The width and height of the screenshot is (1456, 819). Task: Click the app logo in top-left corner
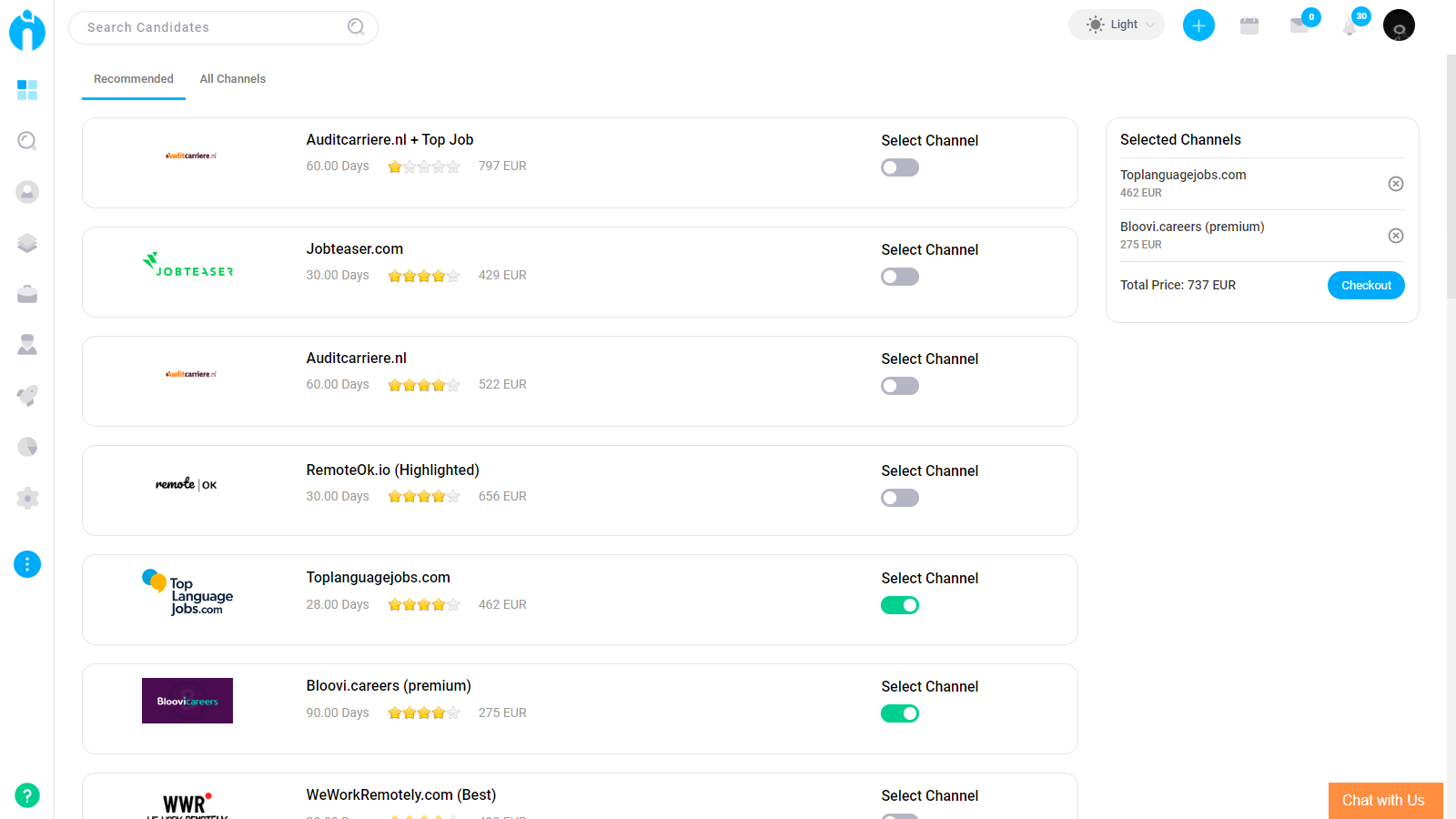coord(27,29)
